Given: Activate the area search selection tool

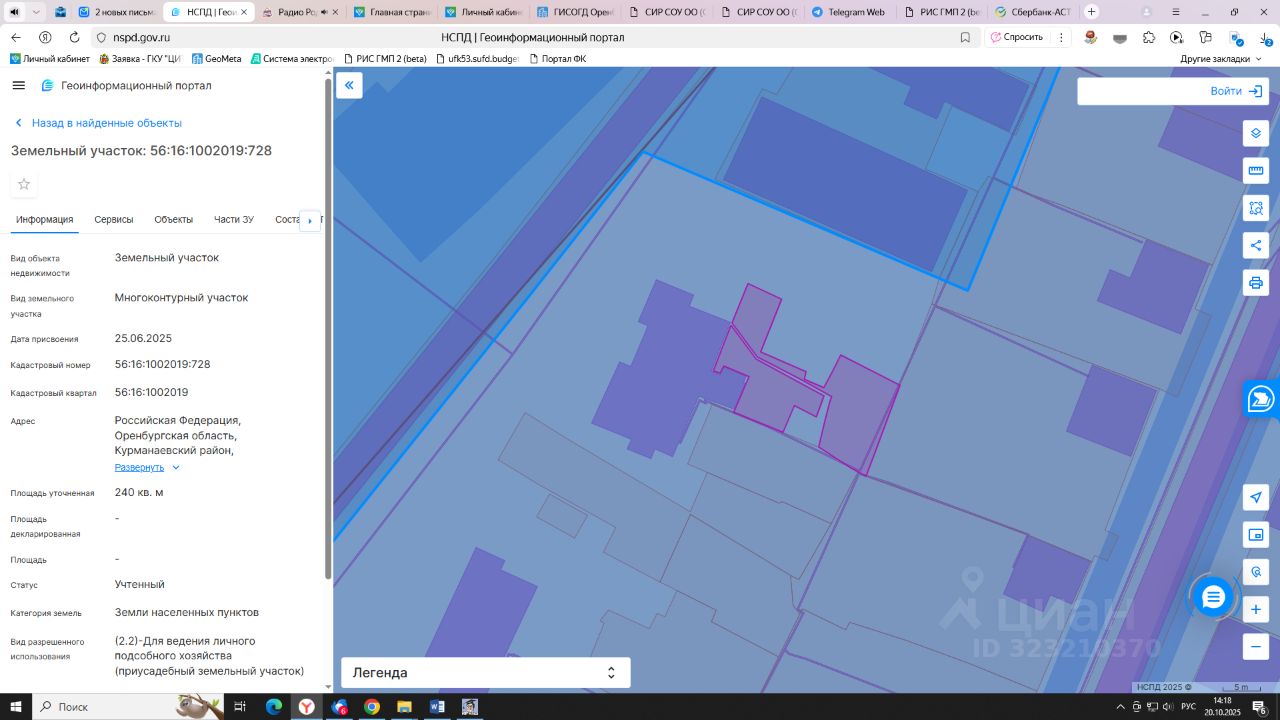Looking at the screenshot, I should coord(1256,208).
